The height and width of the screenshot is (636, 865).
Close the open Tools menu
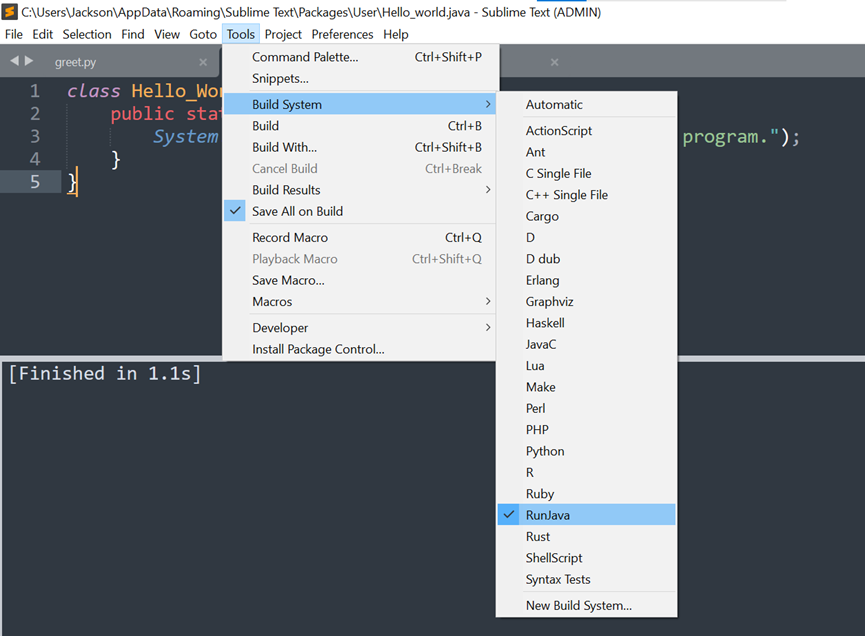click(241, 34)
